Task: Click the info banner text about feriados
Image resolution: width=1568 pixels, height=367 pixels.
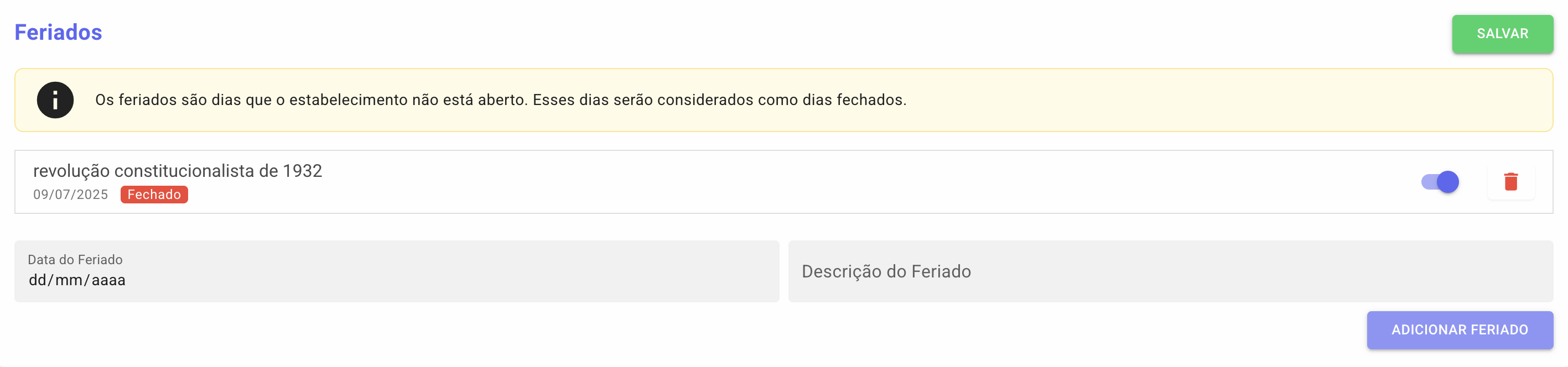Action: [500, 100]
